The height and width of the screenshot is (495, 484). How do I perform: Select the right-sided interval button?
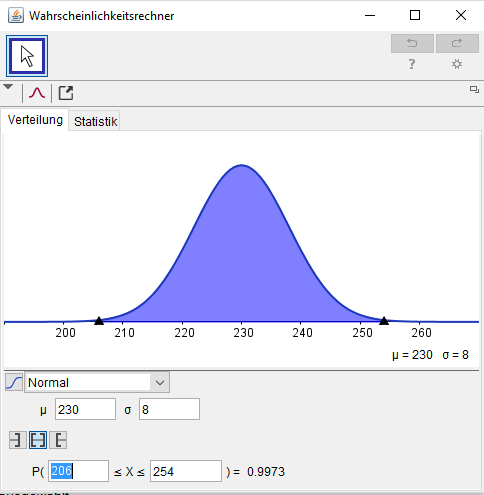pos(58,440)
